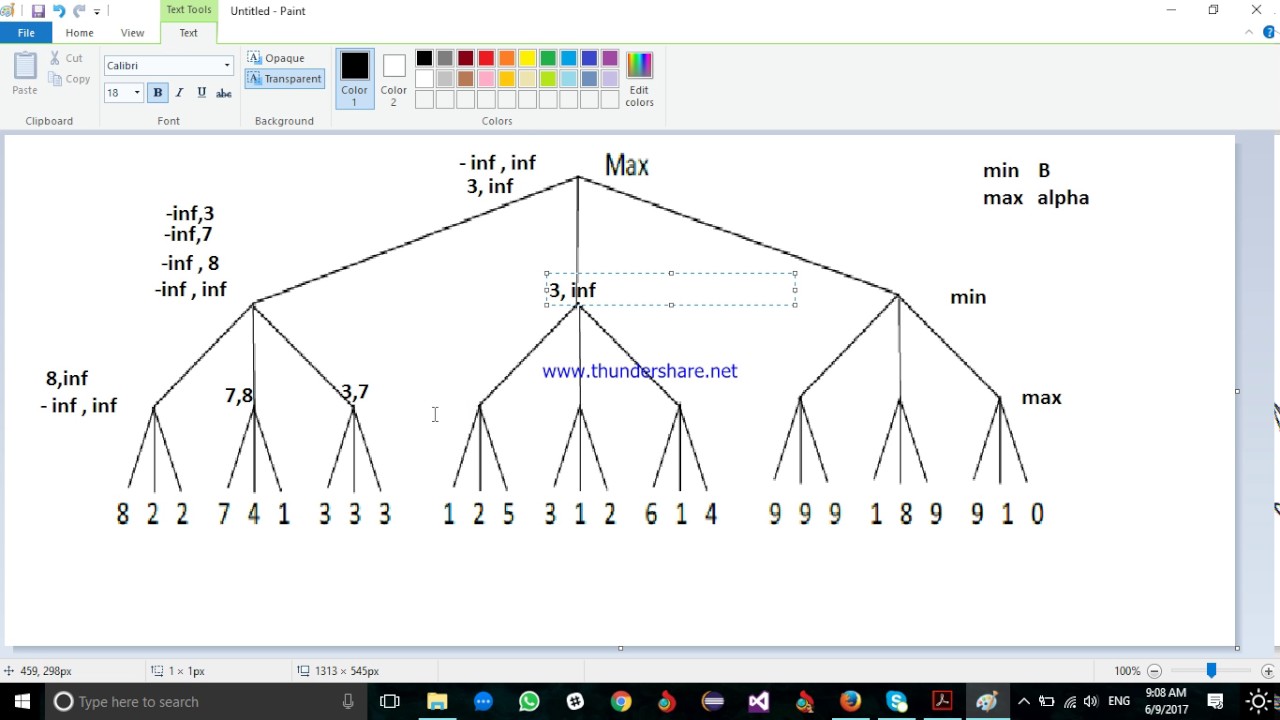Click the network Wi-Fi tray icon
The height and width of the screenshot is (720, 1280).
click(1070, 701)
